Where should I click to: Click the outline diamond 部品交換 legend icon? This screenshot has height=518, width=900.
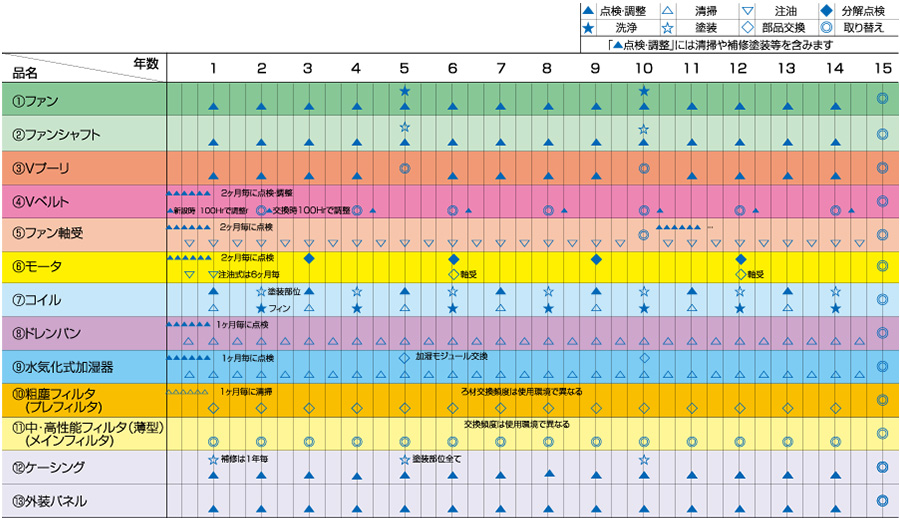click(747, 28)
